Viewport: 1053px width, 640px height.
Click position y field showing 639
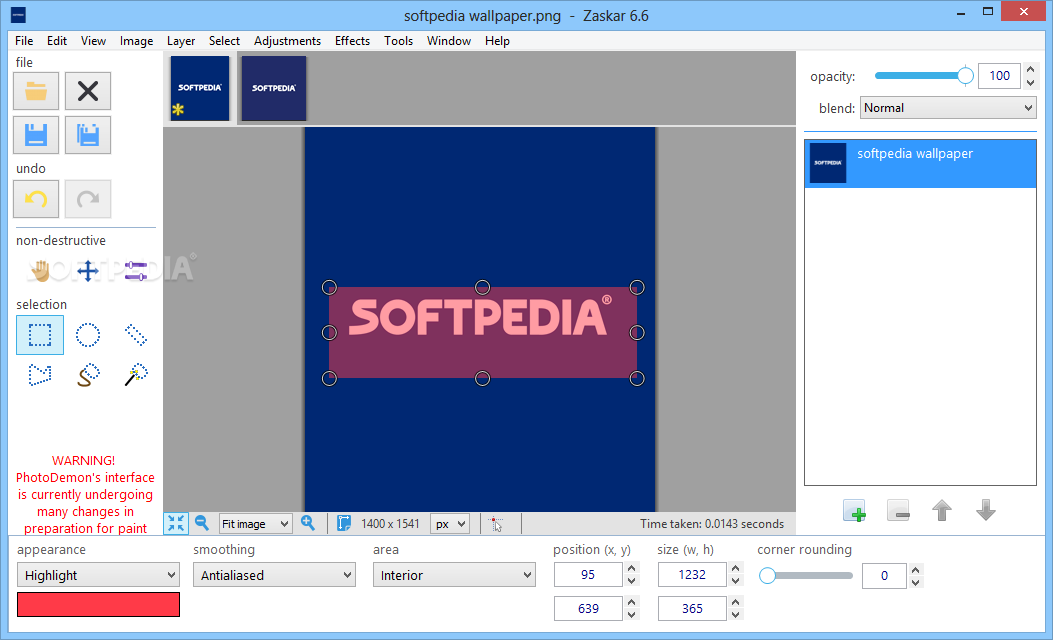click(x=588, y=608)
